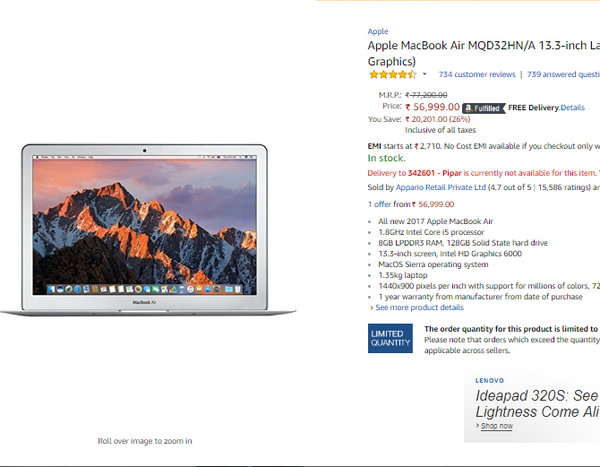The height and width of the screenshot is (467, 600).
Task: Click the Limited Quantity badge
Action: coord(390,338)
